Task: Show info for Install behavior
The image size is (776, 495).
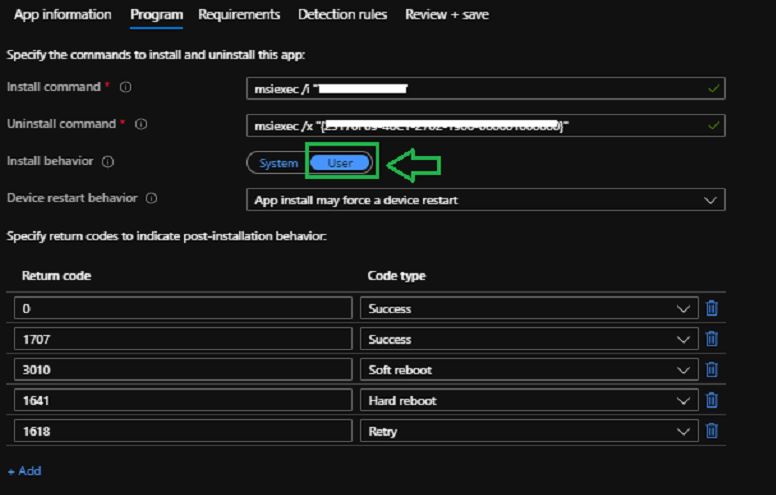Action: point(108,162)
